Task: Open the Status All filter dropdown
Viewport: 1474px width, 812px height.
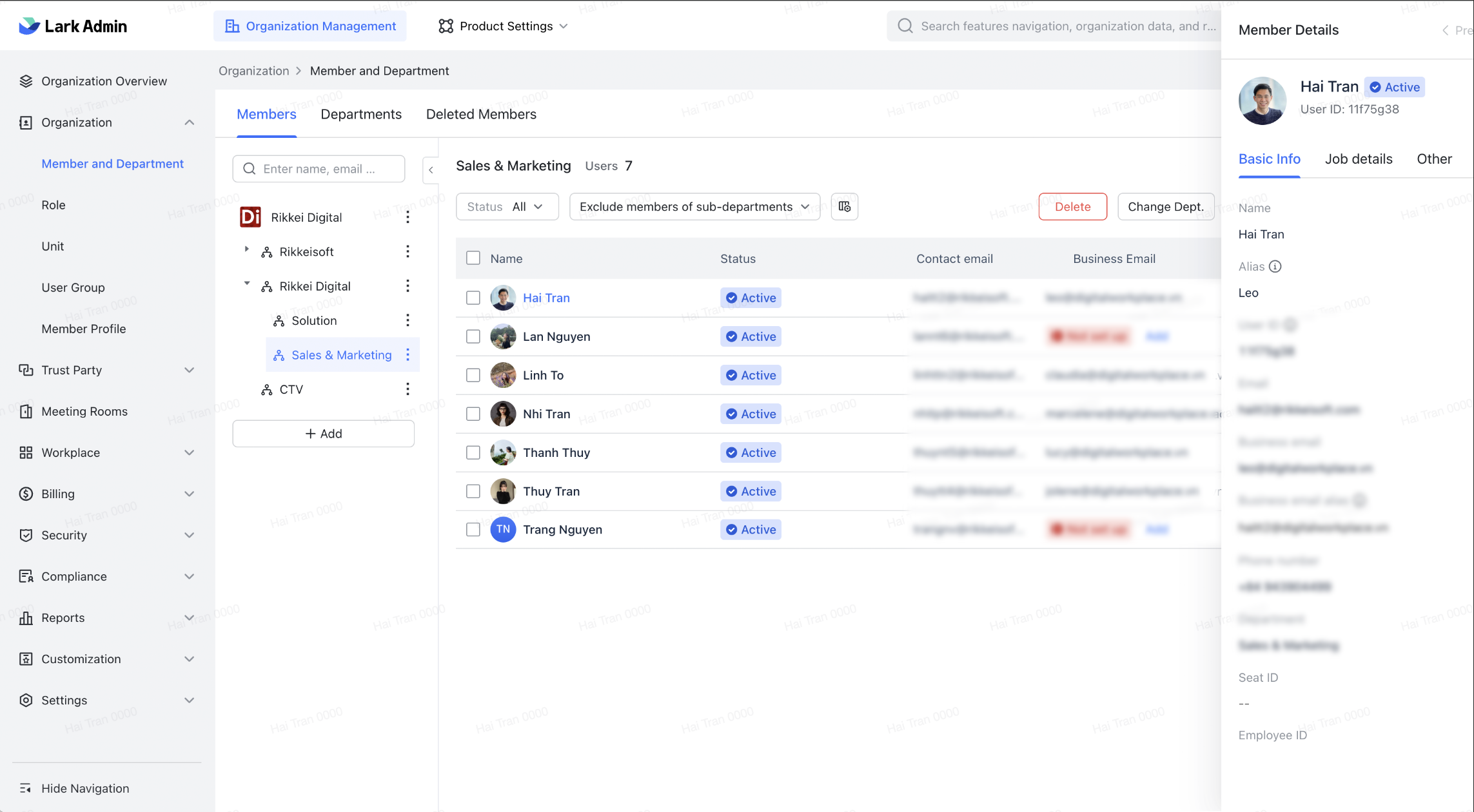Action: point(507,207)
